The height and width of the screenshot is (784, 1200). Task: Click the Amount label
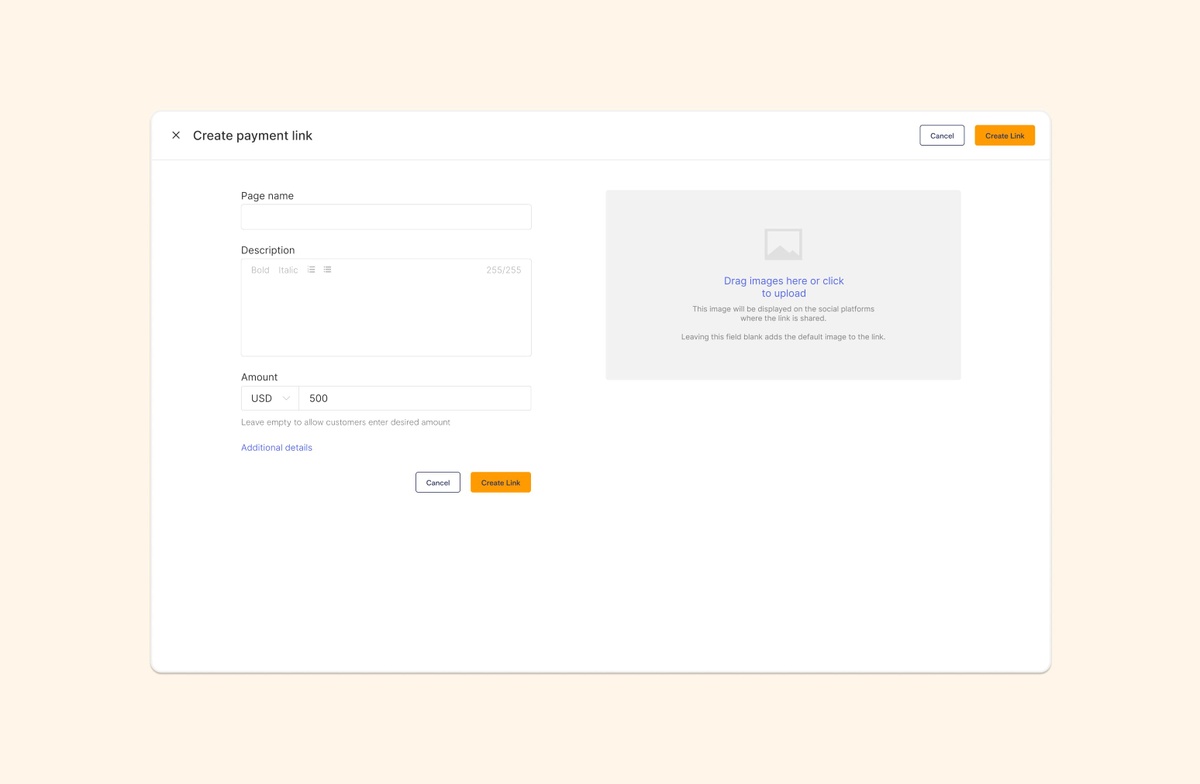pyautogui.click(x=259, y=377)
